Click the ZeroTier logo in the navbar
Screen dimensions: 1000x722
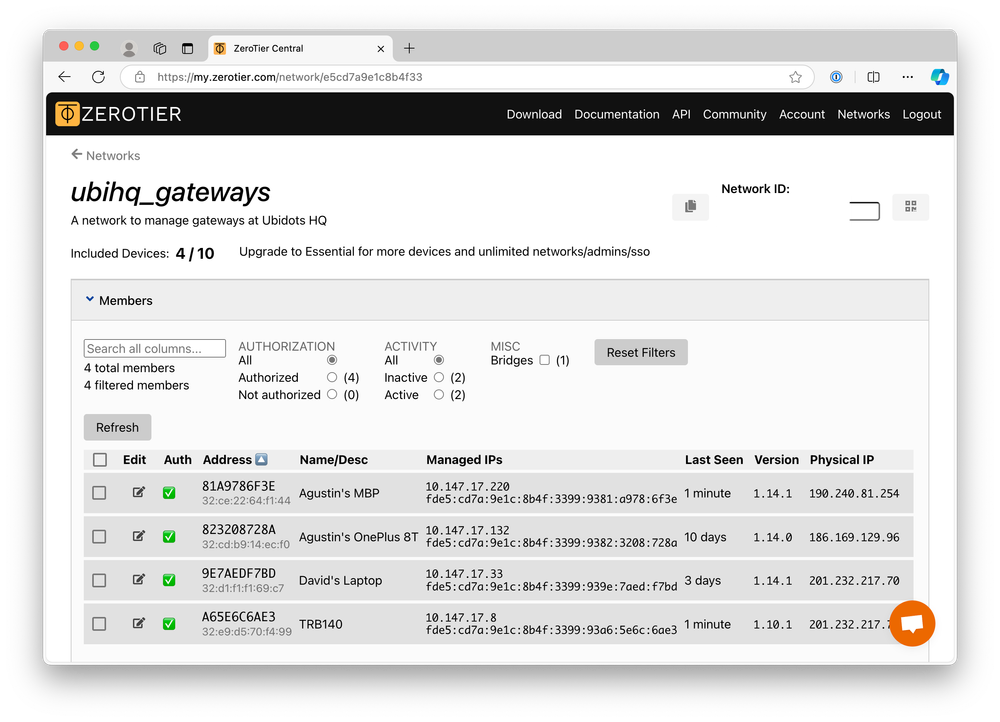pos(117,114)
